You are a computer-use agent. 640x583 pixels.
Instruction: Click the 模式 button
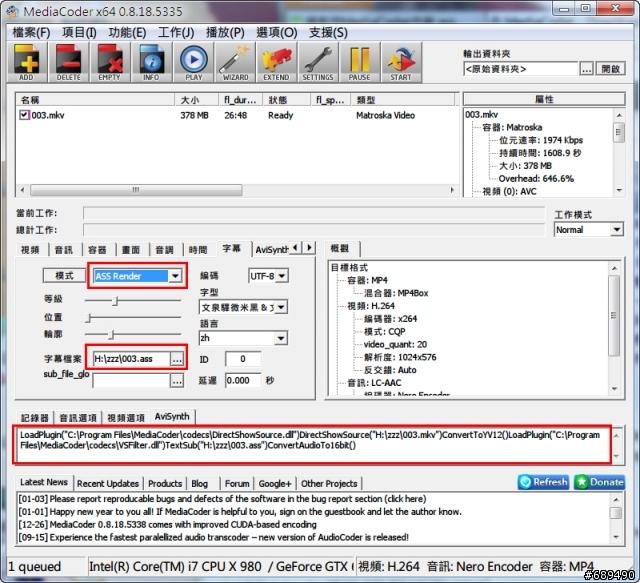pyautogui.click(x=64, y=276)
